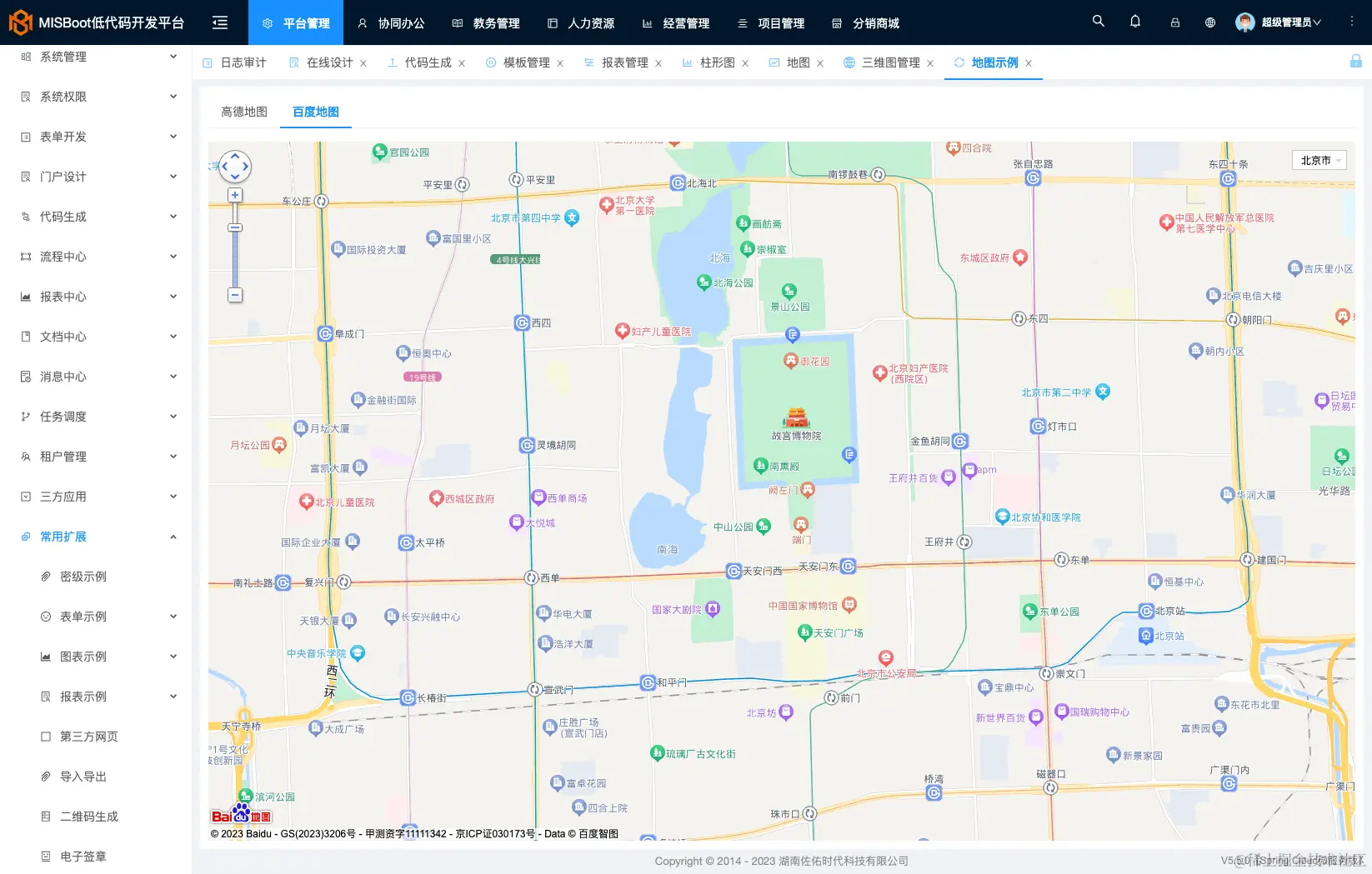Click the 东单 subway station icon

tap(1061, 560)
